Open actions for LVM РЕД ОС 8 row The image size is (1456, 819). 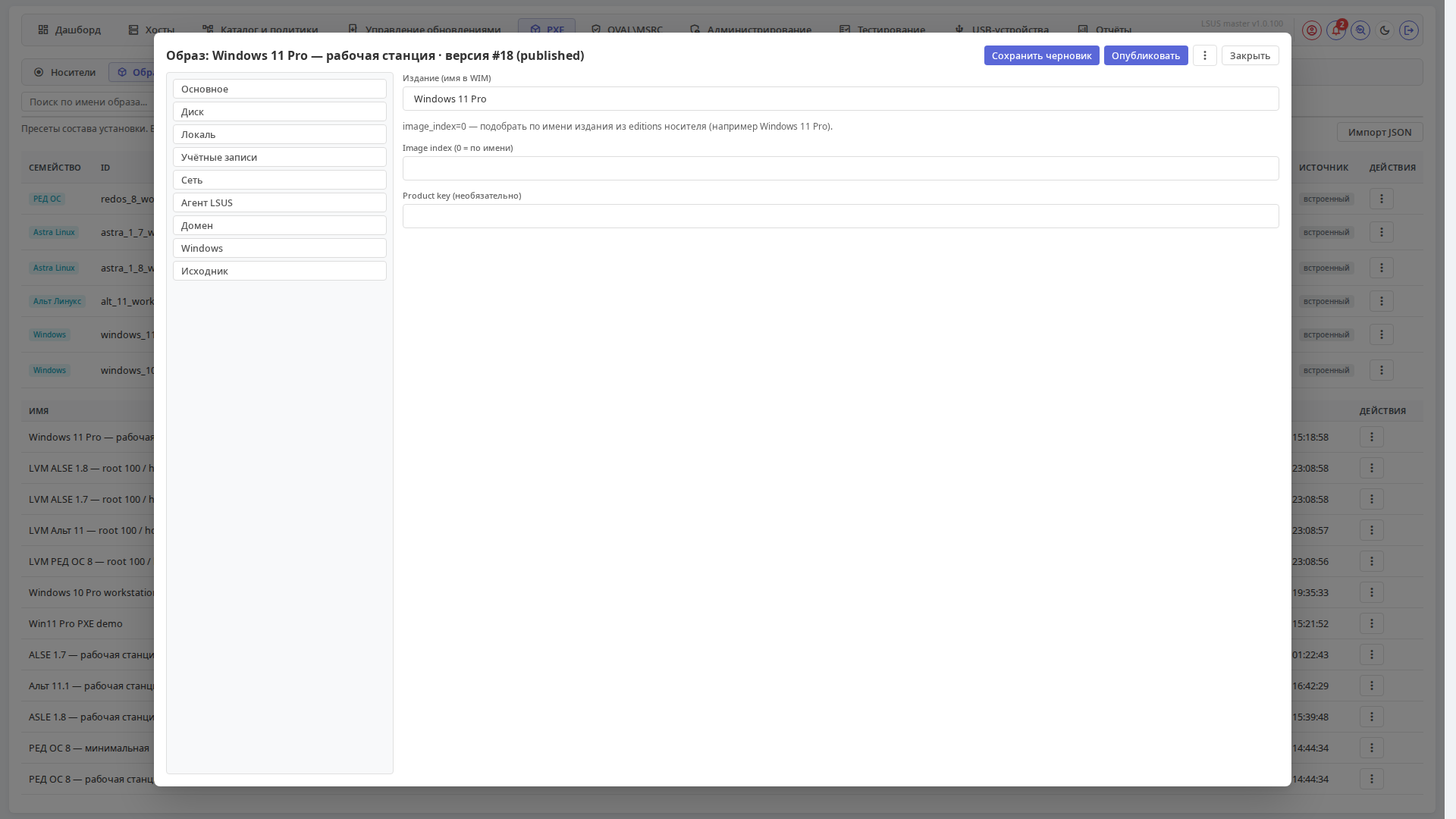(1372, 561)
